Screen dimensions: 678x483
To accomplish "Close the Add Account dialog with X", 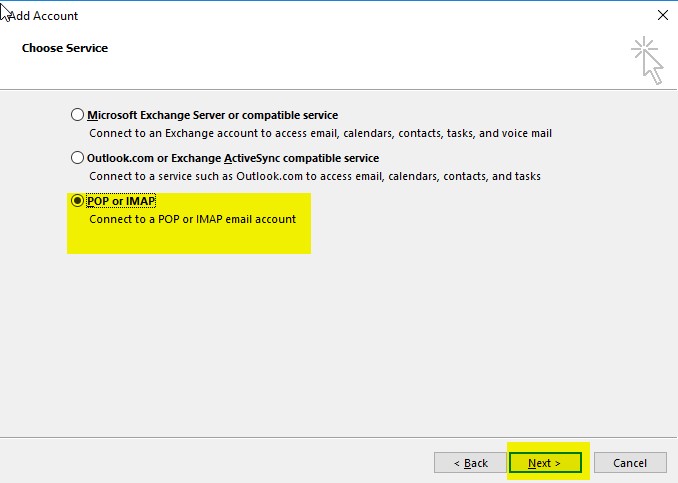I will [662, 16].
